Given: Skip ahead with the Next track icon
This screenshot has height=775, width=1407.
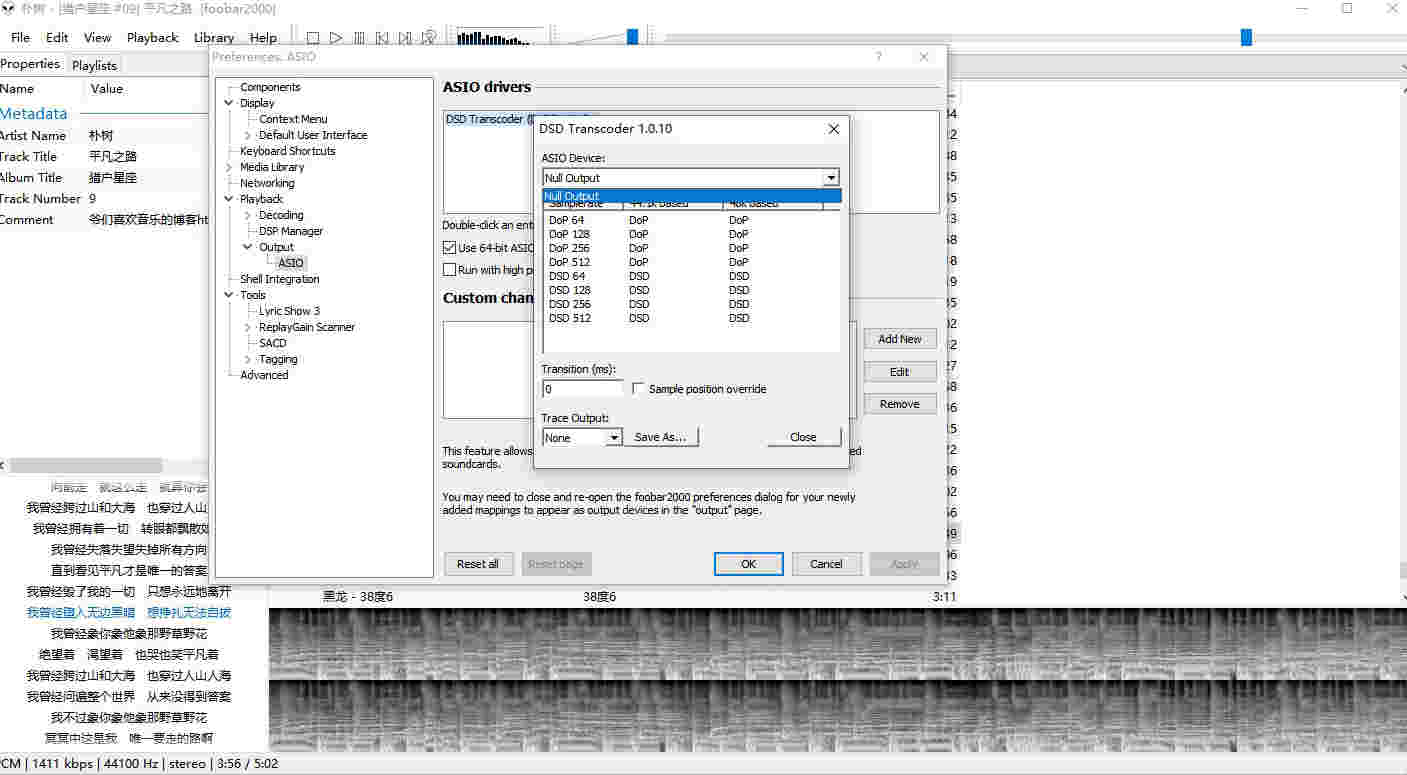Looking at the screenshot, I should (x=405, y=38).
